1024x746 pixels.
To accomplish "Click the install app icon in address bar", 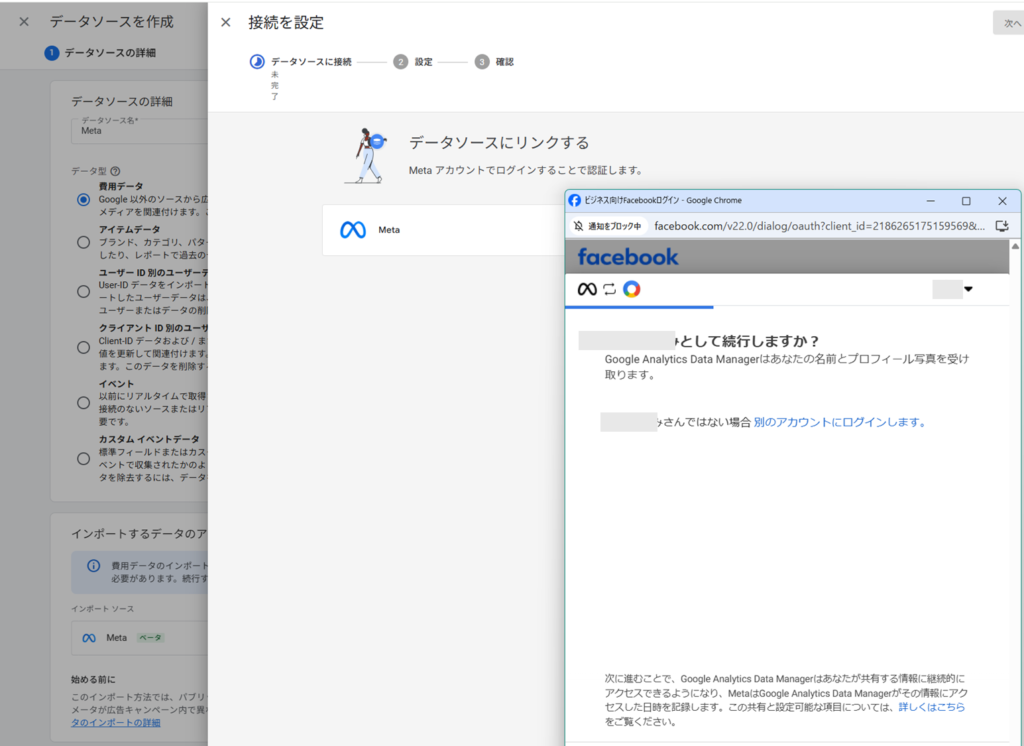I will pos(1002,226).
